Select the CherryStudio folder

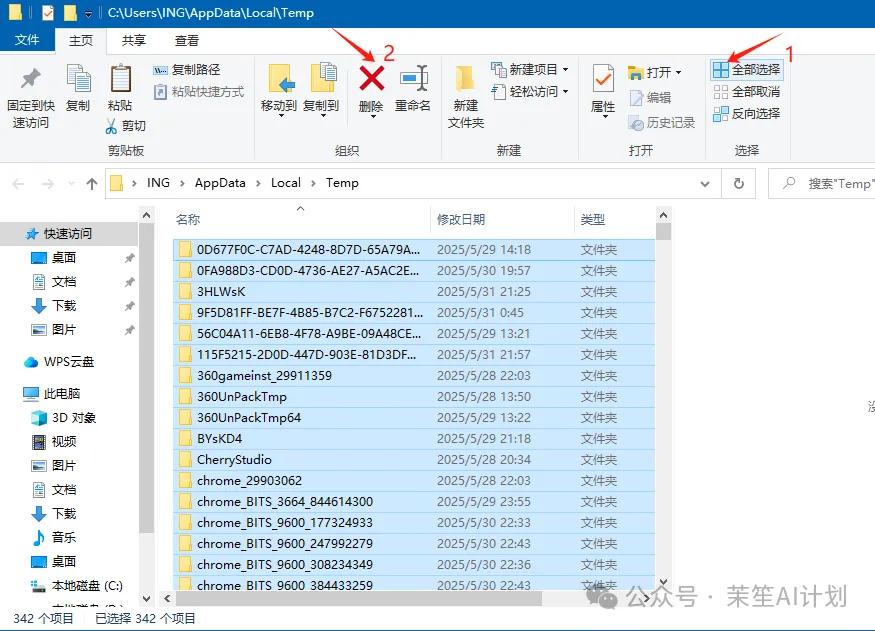pyautogui.click(x=414, y=460)
